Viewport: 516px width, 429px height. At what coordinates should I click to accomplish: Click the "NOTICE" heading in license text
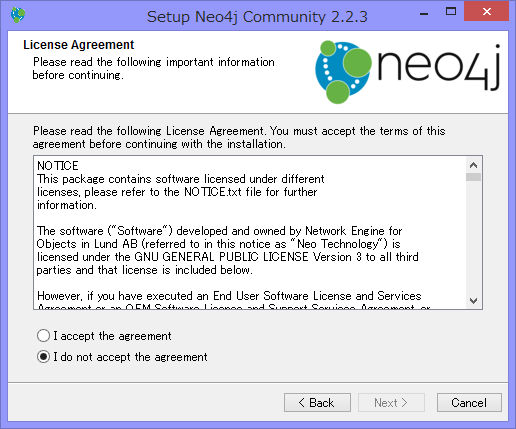click(58, 166)
